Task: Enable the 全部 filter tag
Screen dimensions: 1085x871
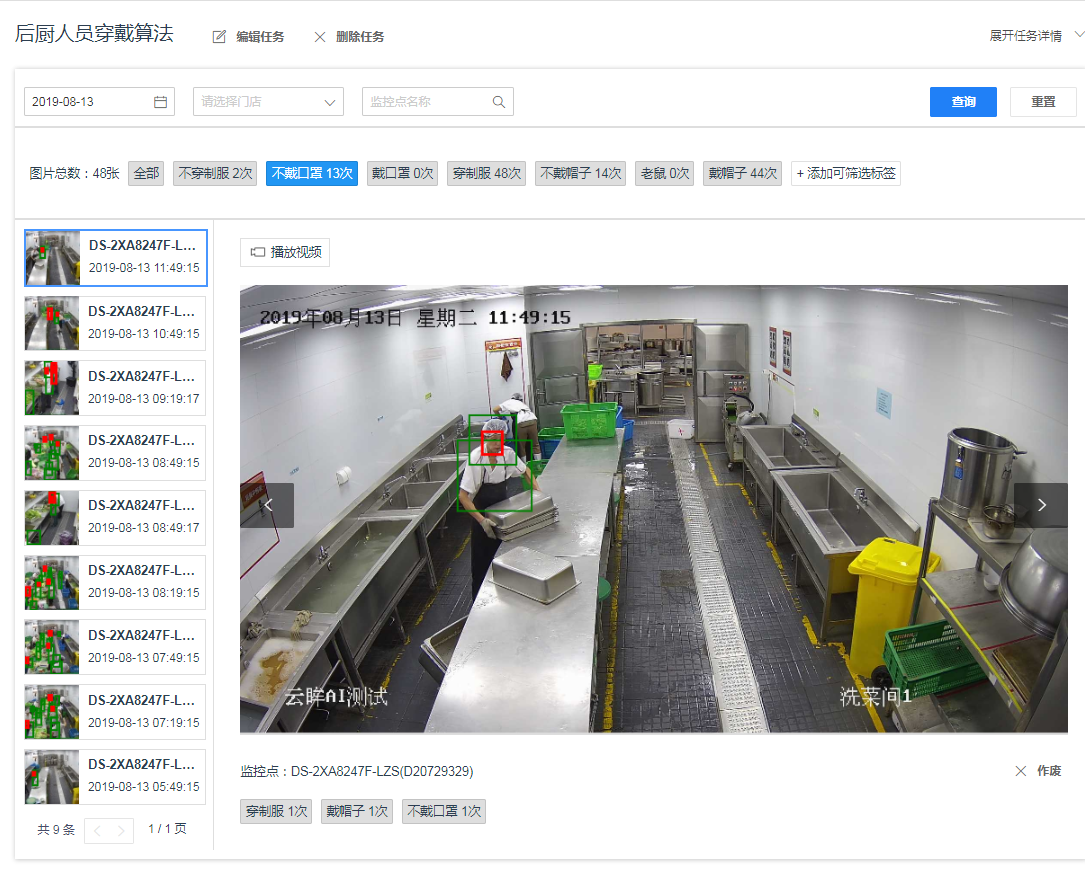Action: coord(145,172)
